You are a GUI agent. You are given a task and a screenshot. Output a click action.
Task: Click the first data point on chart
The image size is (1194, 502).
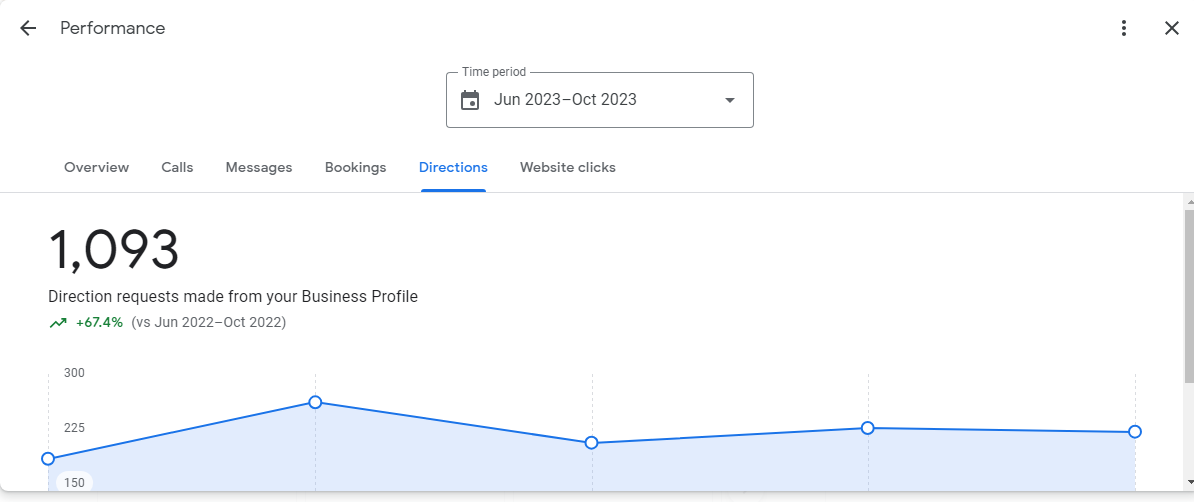tap(48, 459)
